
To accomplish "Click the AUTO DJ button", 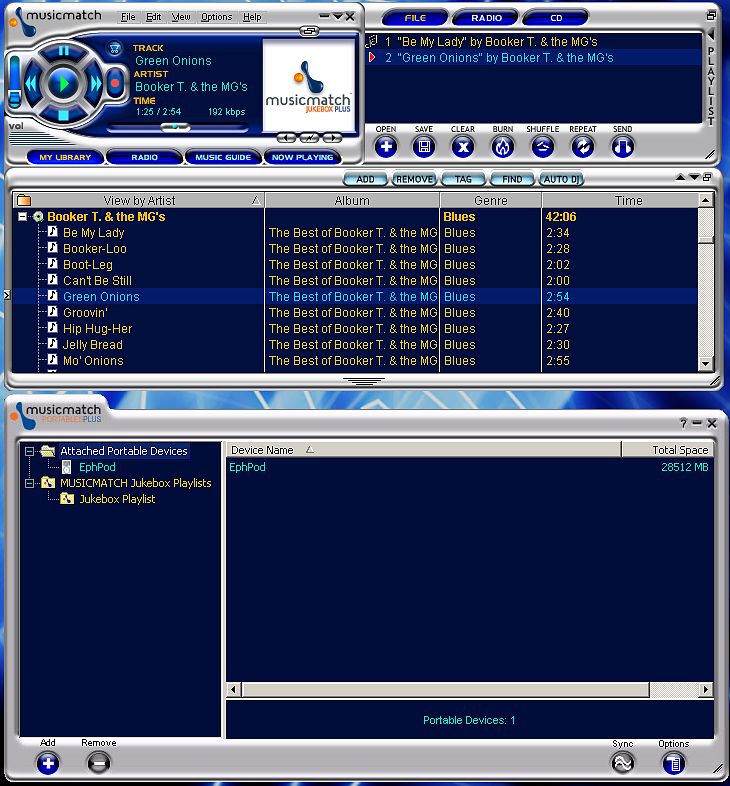I will [561, 179].
